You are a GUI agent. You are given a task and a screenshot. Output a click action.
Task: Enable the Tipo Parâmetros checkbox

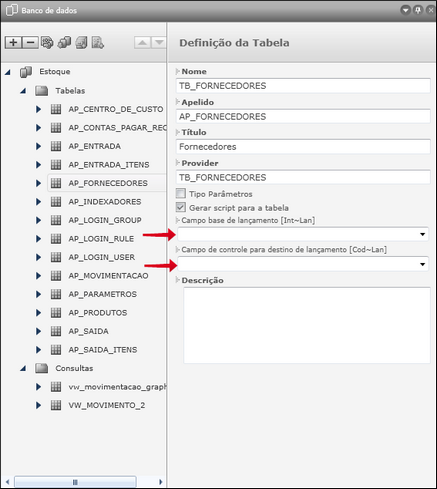(181, 193)
